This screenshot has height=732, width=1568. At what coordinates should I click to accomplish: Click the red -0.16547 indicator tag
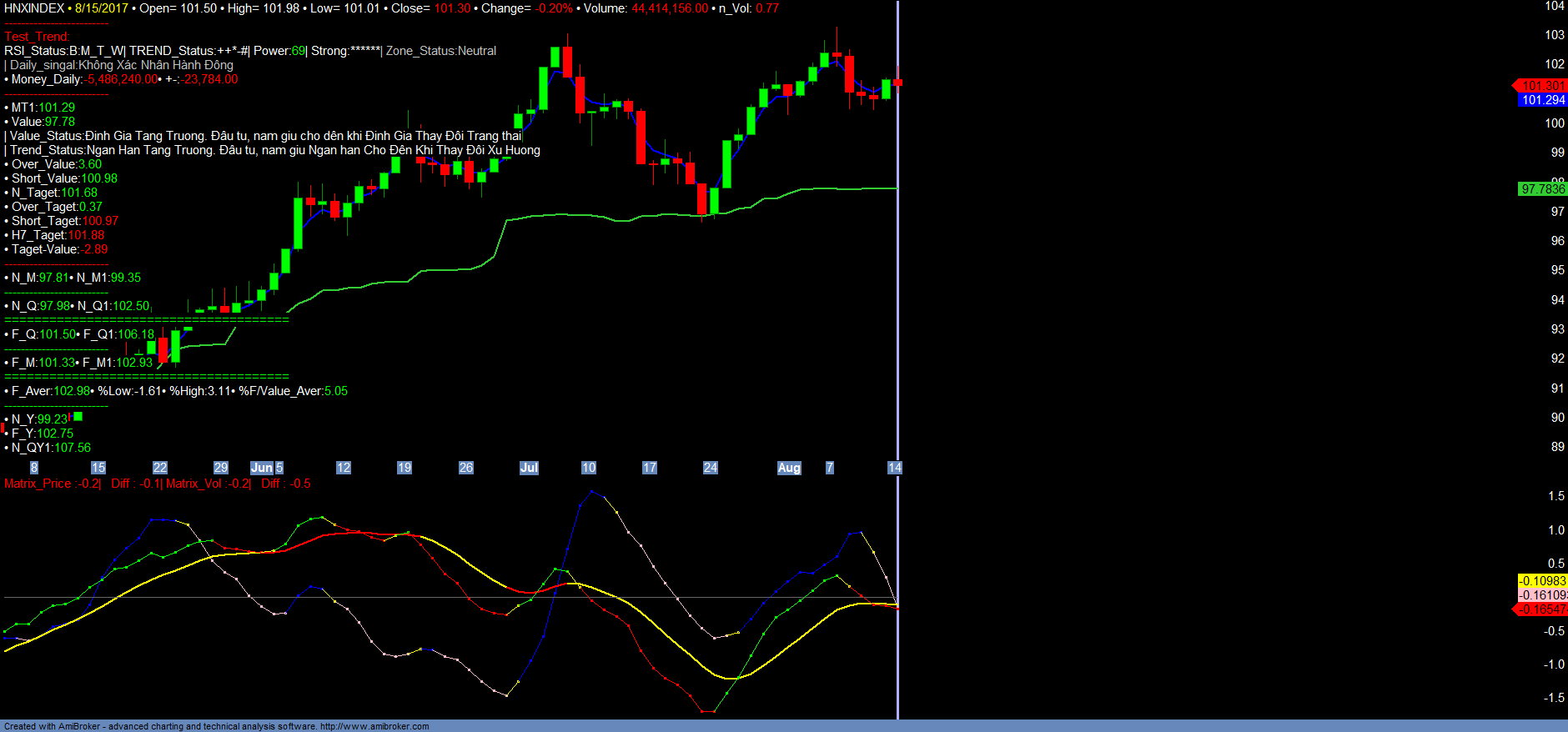click(x=1542, y=609)
